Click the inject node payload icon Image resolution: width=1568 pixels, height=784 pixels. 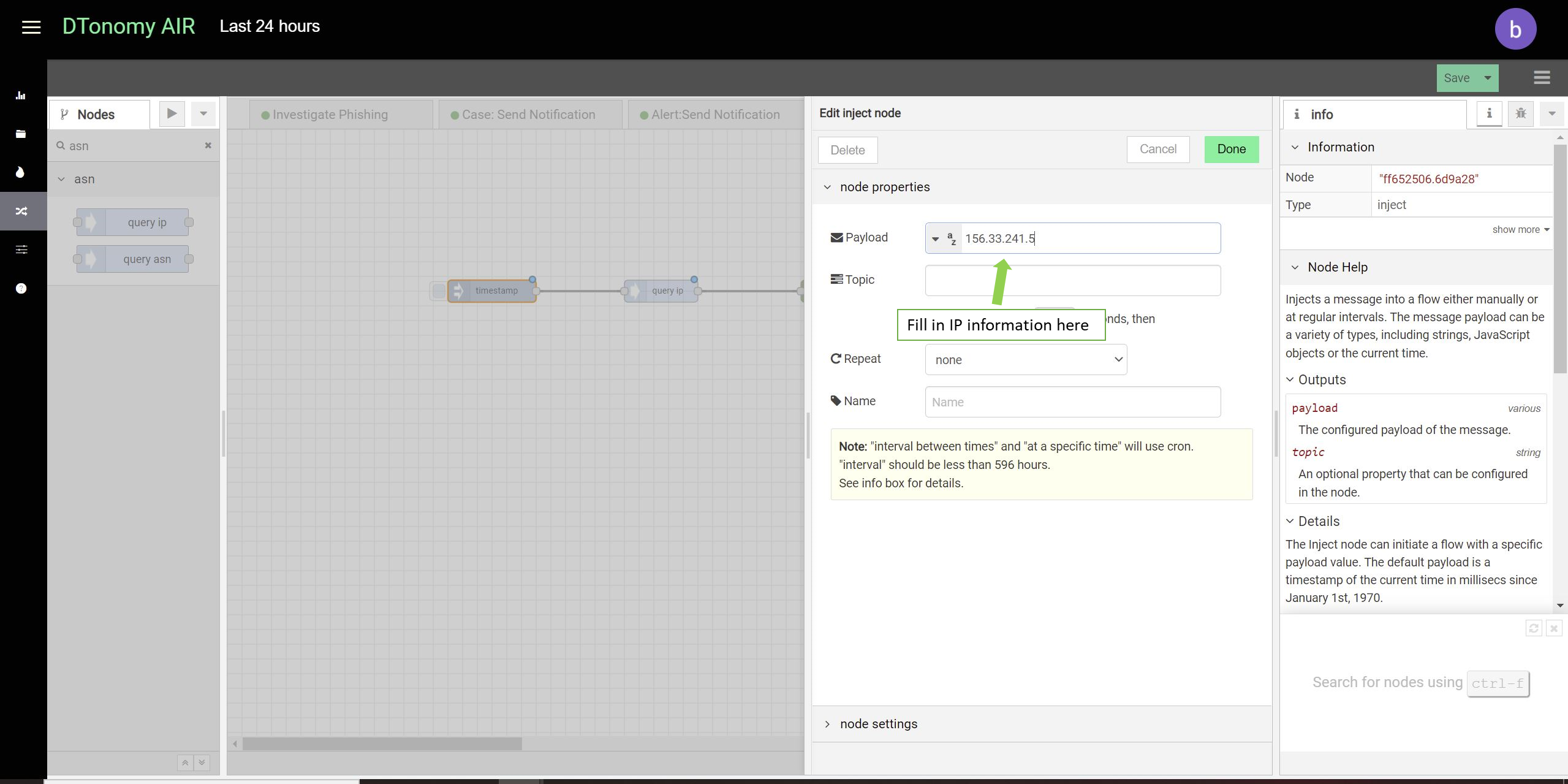click(836, 238)
